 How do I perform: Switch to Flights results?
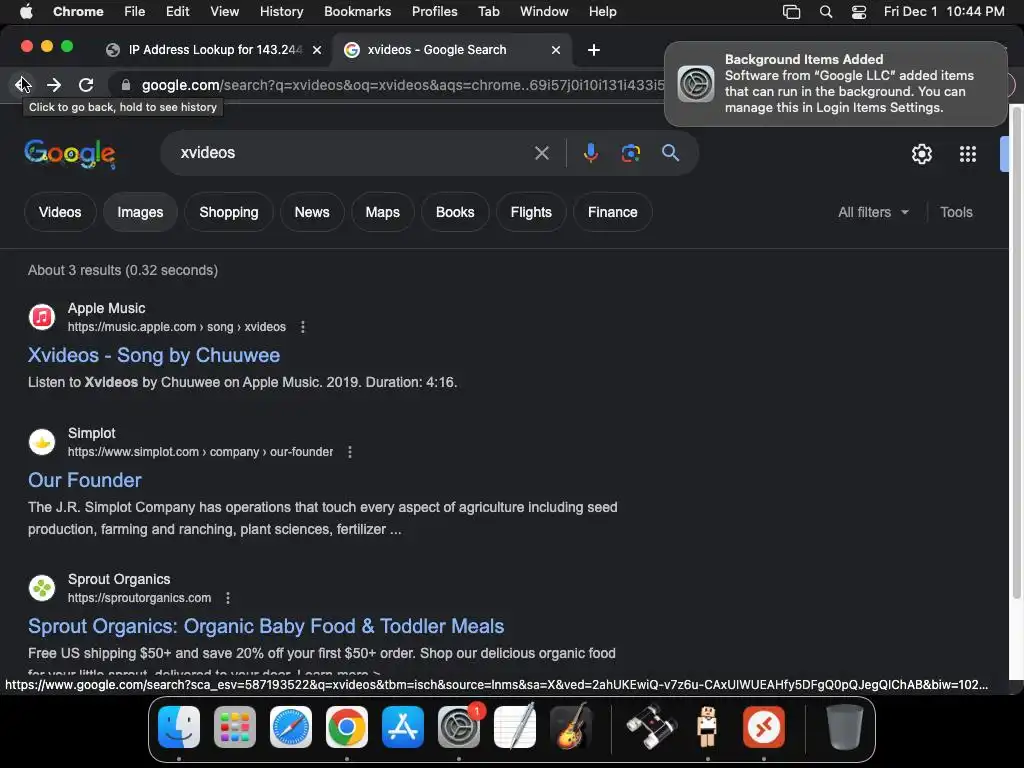(531, 212)
